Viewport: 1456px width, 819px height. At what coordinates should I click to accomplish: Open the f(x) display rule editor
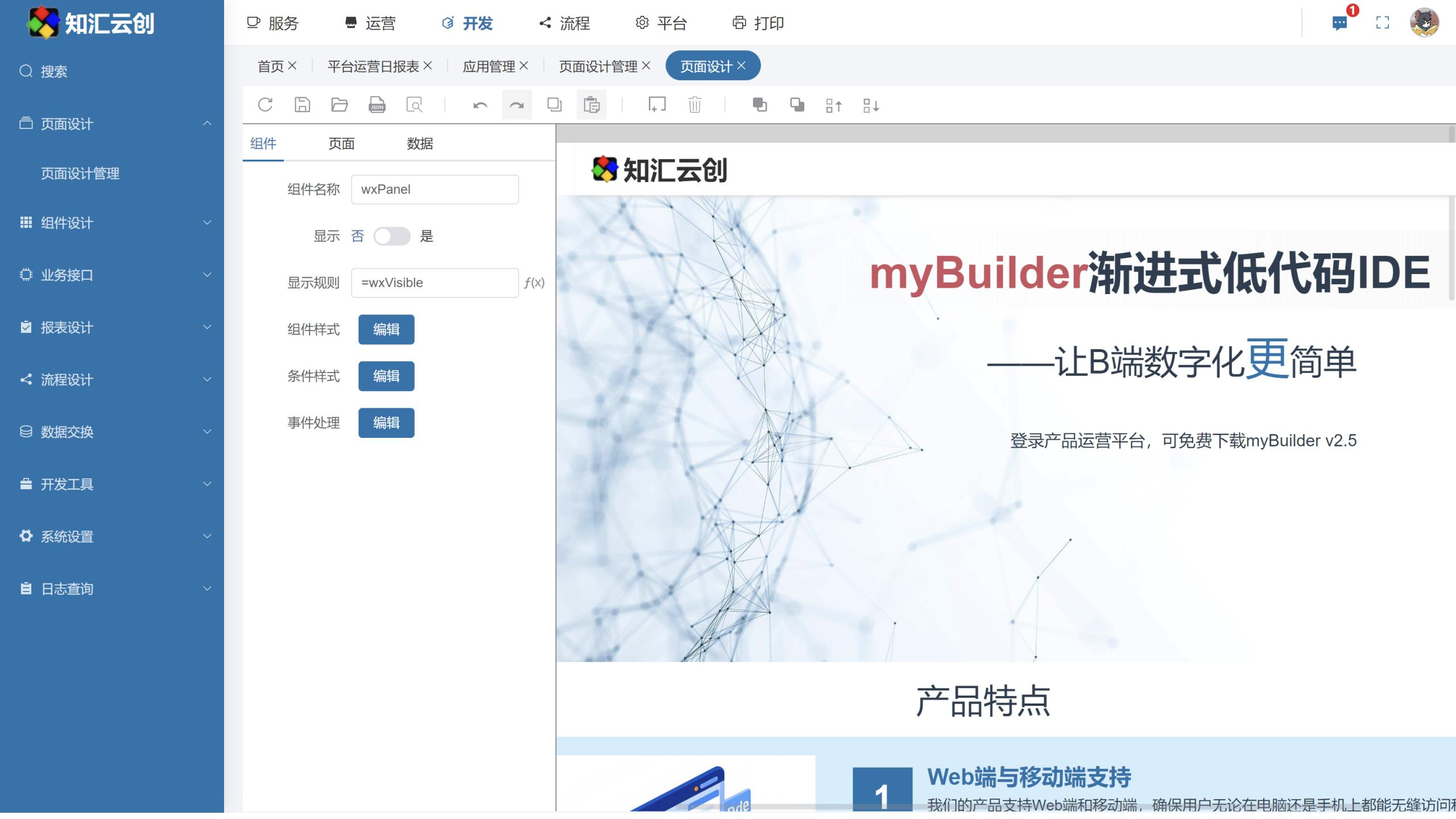534,283
